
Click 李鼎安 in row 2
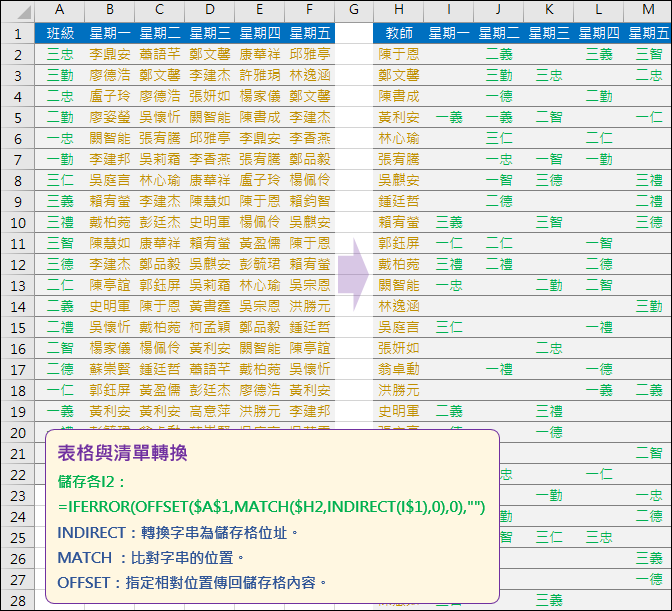tap(110, 54)
